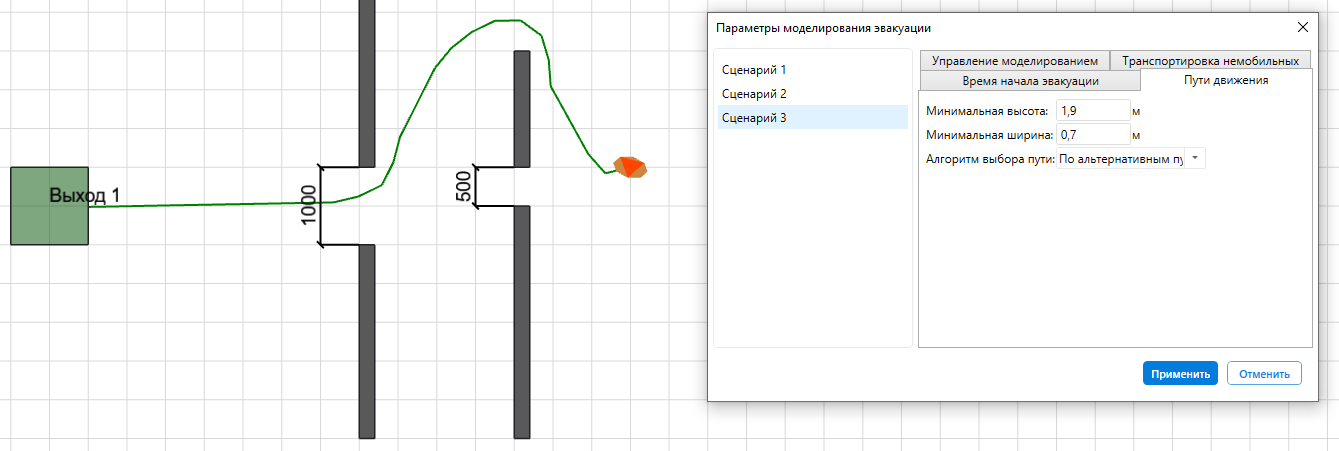This screenshot has height=451, width=1339.
Task: Open the Алгоритм выбора пути dropdown
Action: tap(1132, 158)
